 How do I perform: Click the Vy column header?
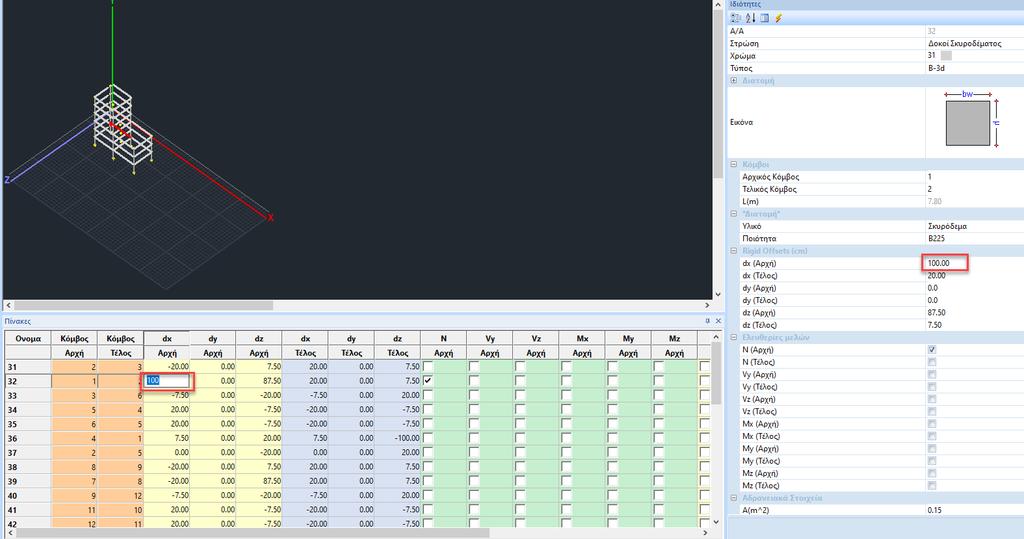(490, 338)
